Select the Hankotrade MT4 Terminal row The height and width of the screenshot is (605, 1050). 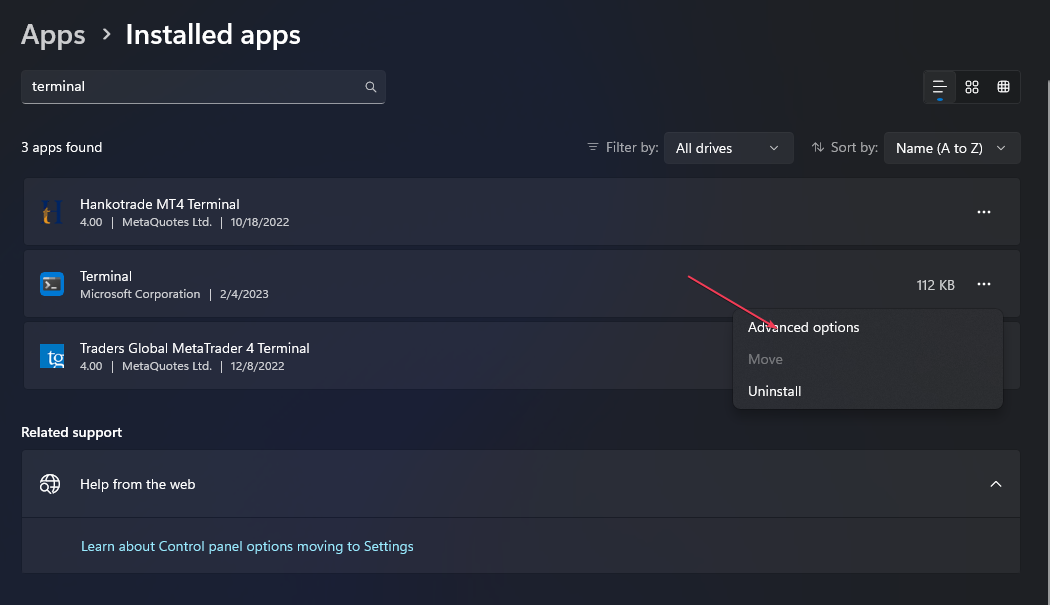coord(522,212)
